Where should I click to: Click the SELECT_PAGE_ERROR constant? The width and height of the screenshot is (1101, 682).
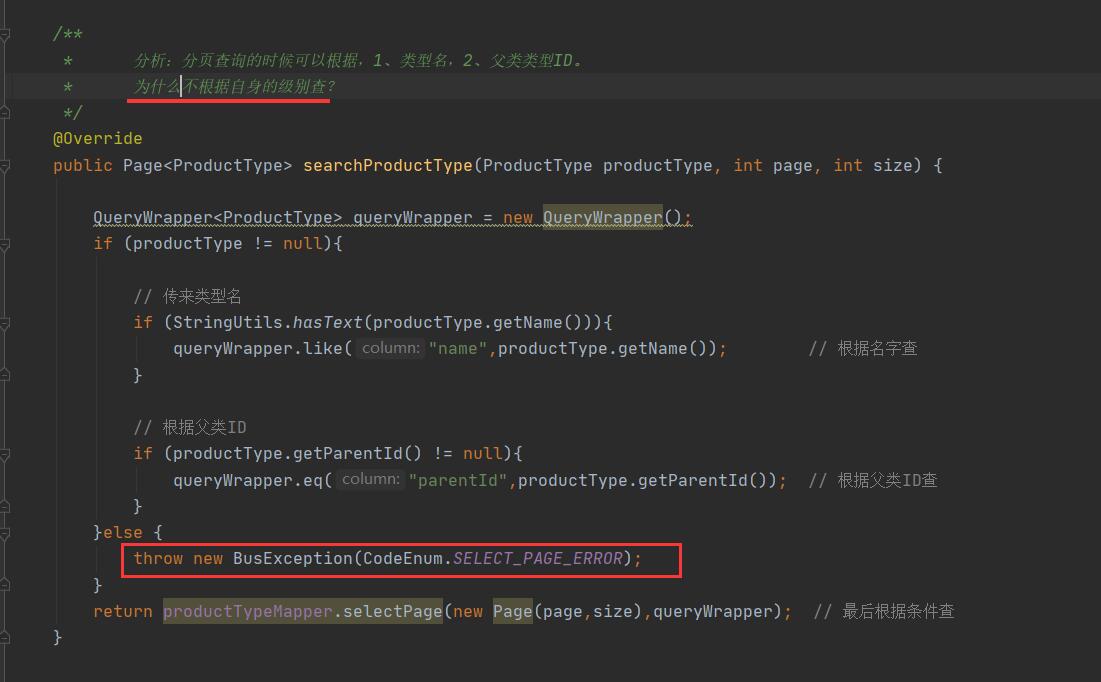(538, 559)
